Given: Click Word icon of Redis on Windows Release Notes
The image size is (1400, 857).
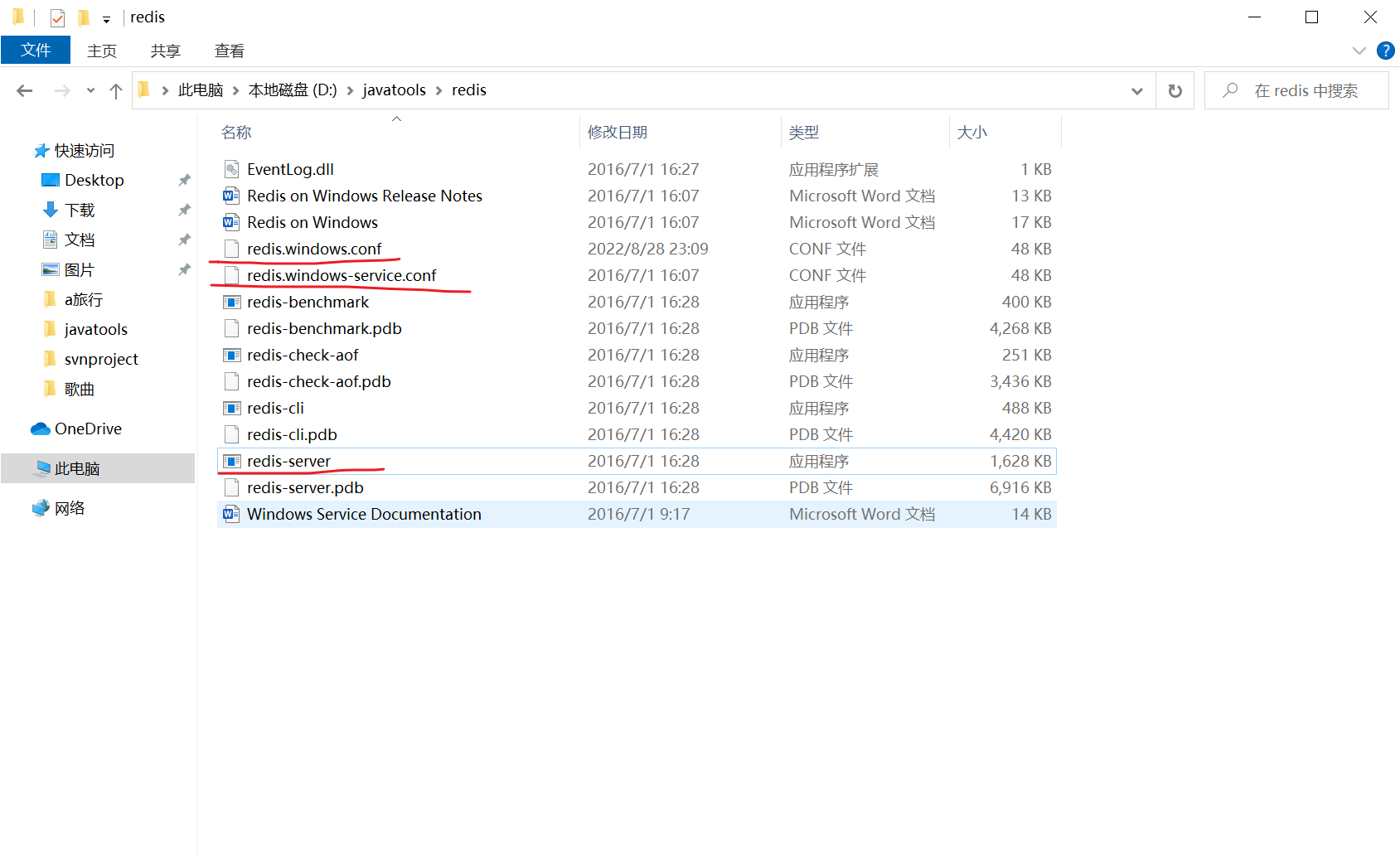Looking at the screenshot, I should coord(231,196).
